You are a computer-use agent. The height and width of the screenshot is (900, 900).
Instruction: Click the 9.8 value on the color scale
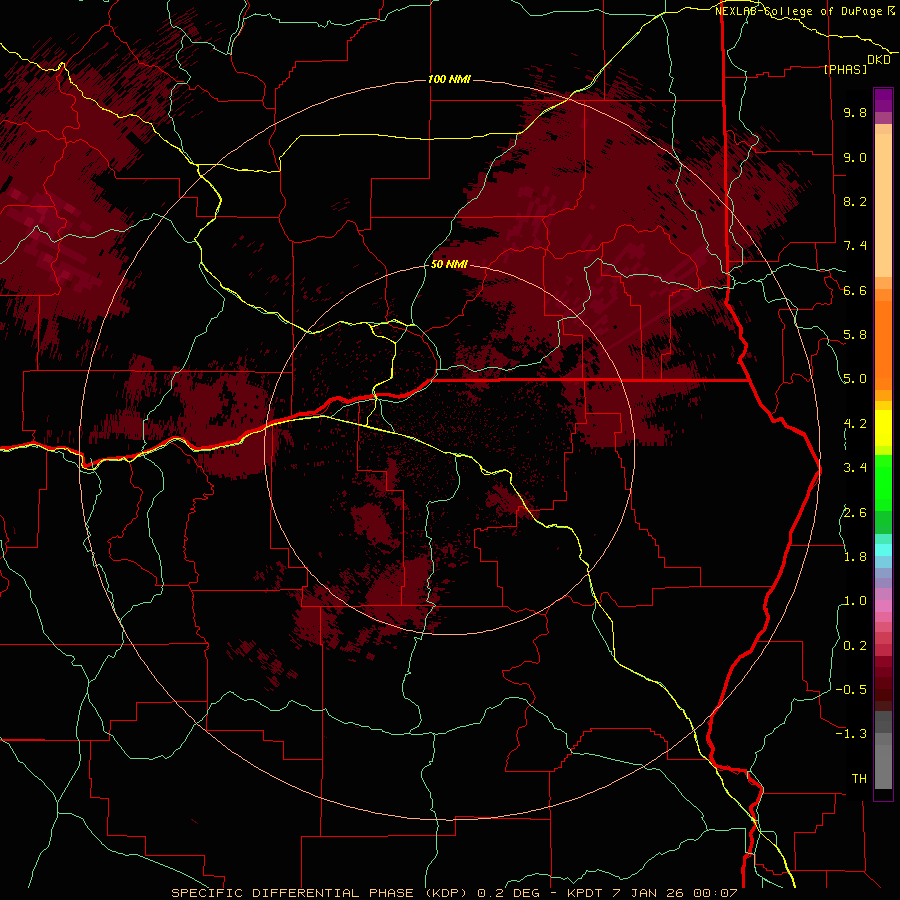[x=855, y=112]
